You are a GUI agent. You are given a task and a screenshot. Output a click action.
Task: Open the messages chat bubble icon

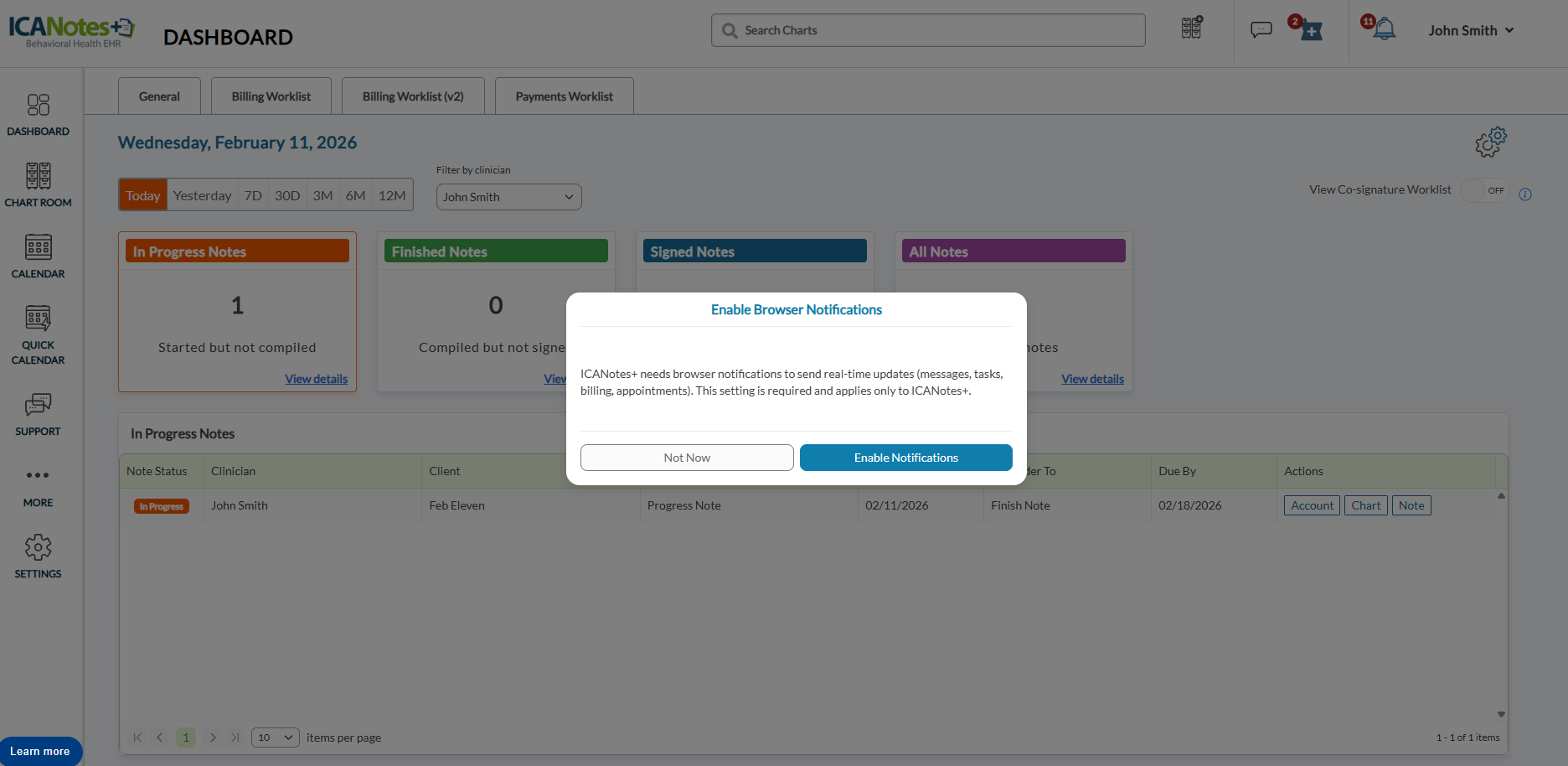[x=1261, y=30]
